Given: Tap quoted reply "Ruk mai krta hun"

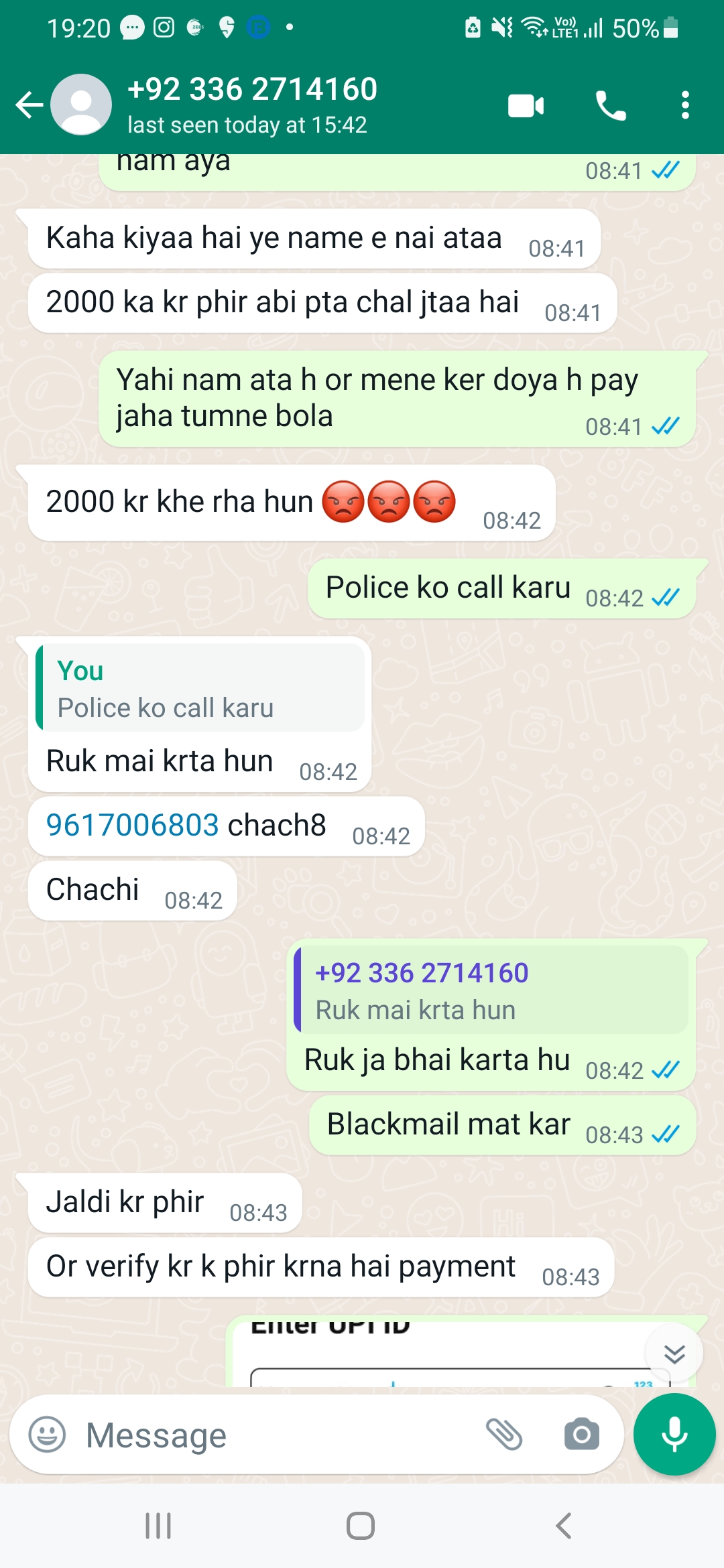Looking at the screenshot, I should (x=491, y=990).
